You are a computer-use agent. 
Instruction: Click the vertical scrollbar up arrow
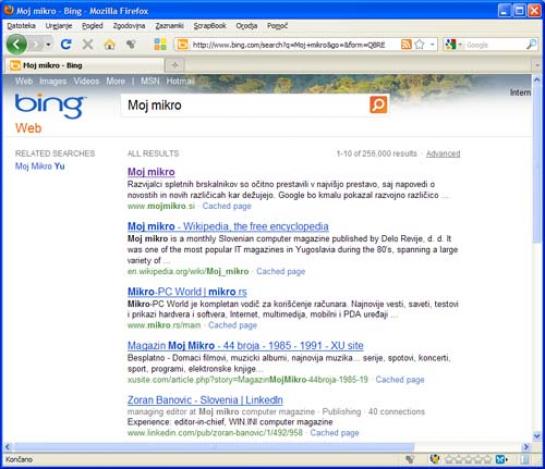(537, 80)
